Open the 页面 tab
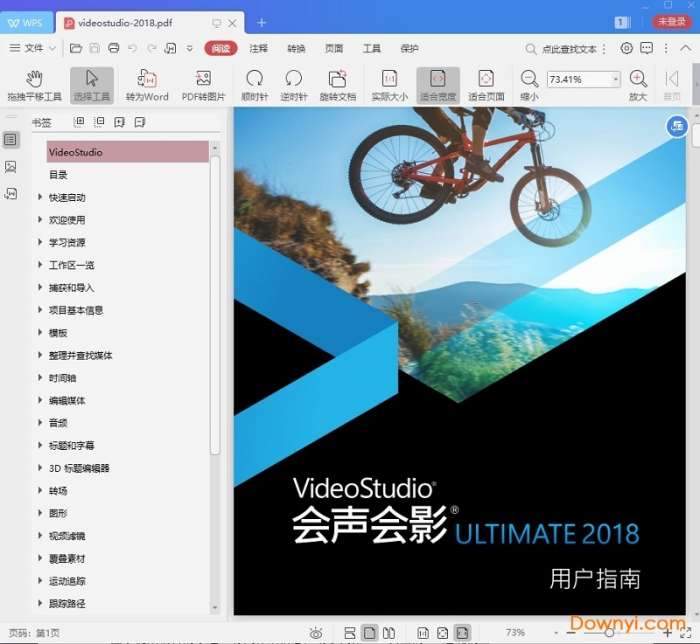700x644 pixels. [x=334, y=48]
